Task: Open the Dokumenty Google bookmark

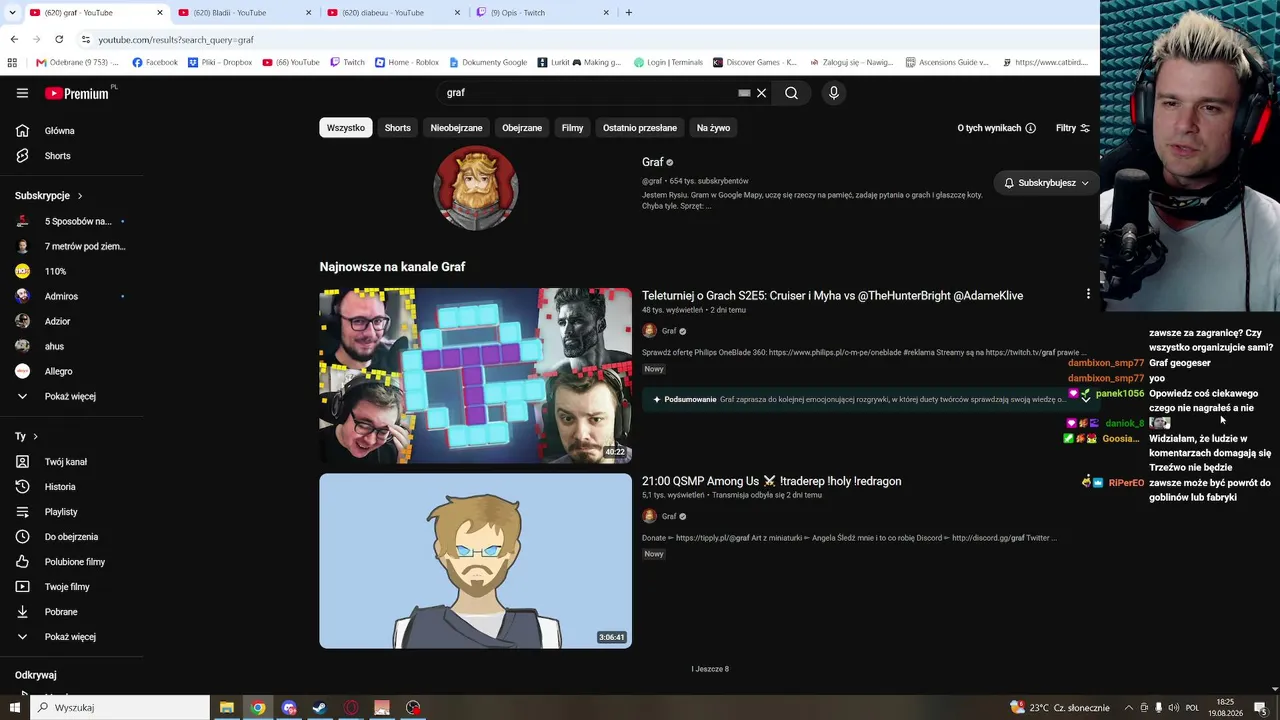Action: pos(488,62)
